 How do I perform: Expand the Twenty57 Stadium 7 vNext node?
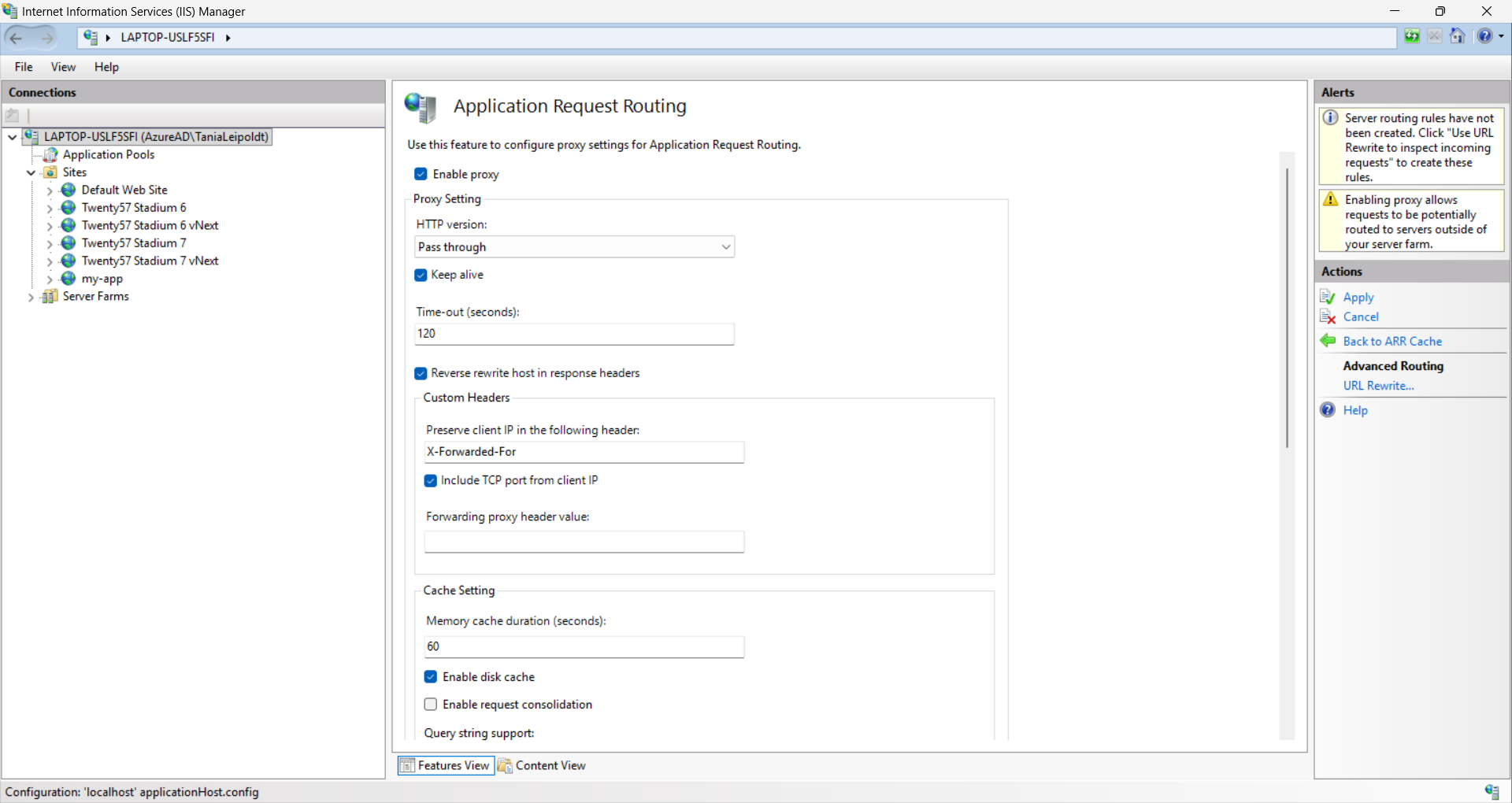tap(50, 261)
